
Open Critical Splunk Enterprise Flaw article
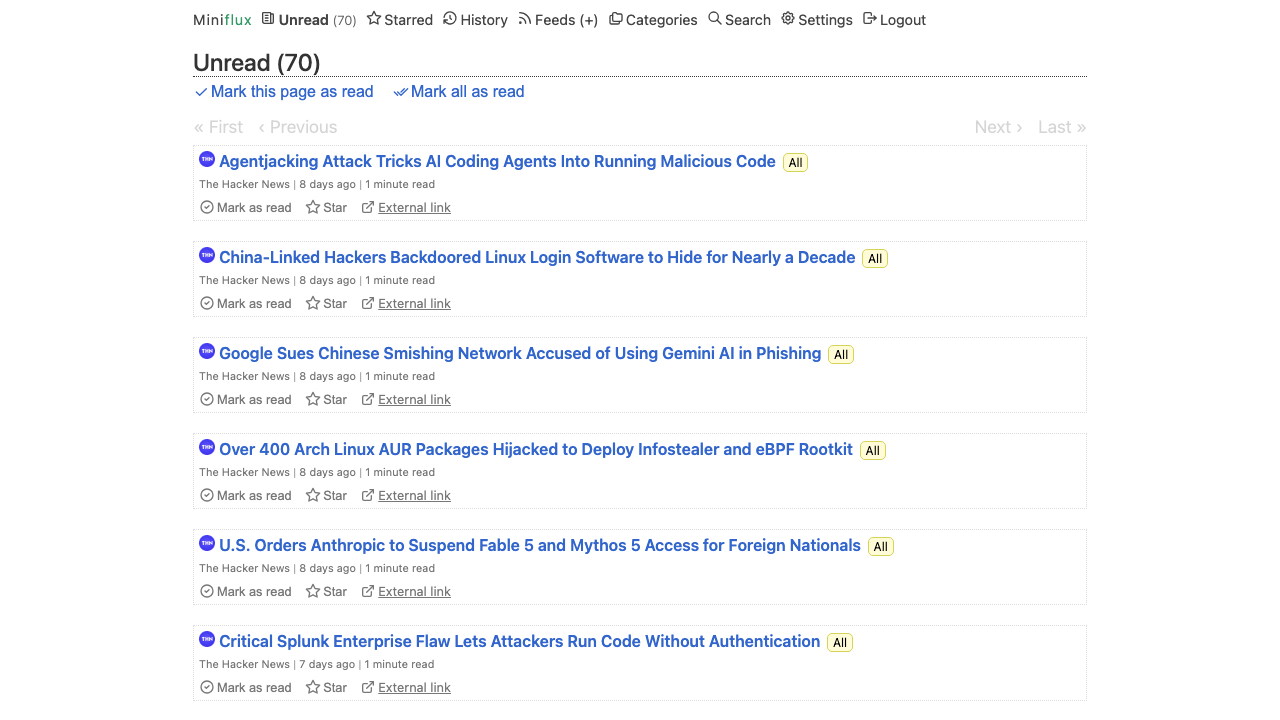tap(519, 642)
